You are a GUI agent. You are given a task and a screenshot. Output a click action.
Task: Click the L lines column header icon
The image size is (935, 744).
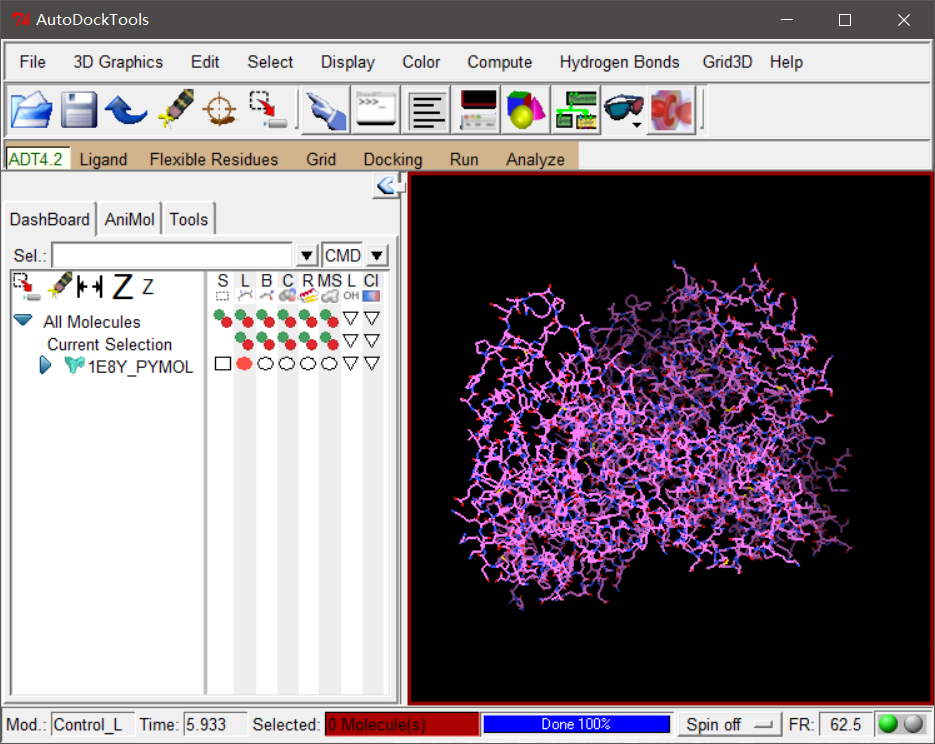point(244,287)
